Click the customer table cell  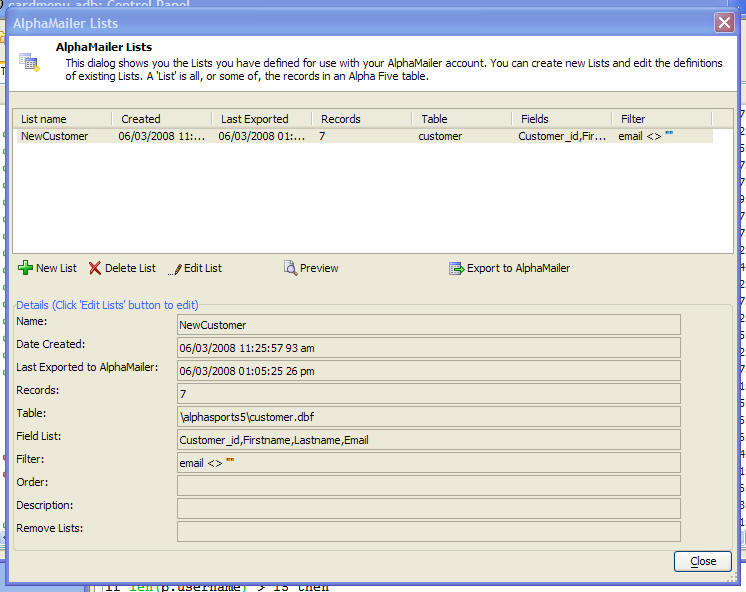click(440, 136)
